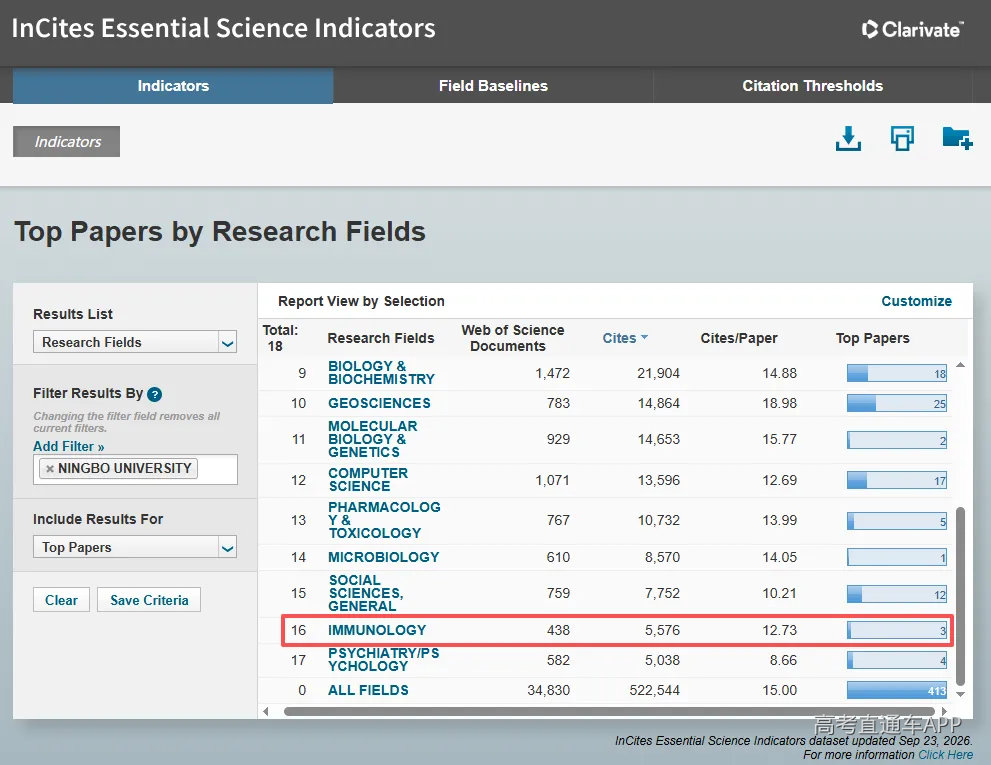Click the Psychiatry top papers bar 4
This screenshot has height=765, width=991.
coord(897,660)
